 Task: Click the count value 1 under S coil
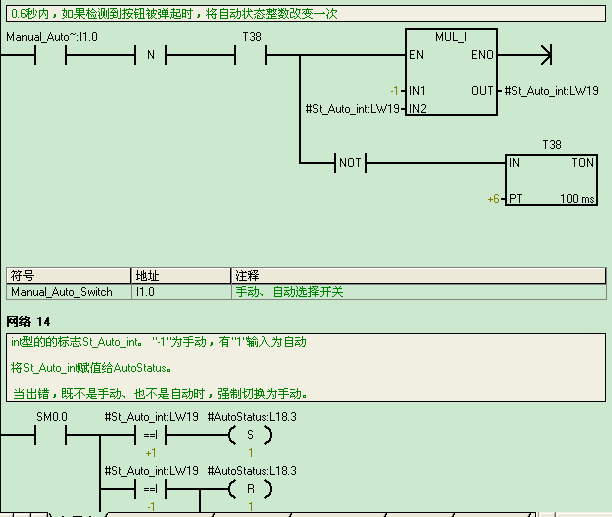coord(251,453)
